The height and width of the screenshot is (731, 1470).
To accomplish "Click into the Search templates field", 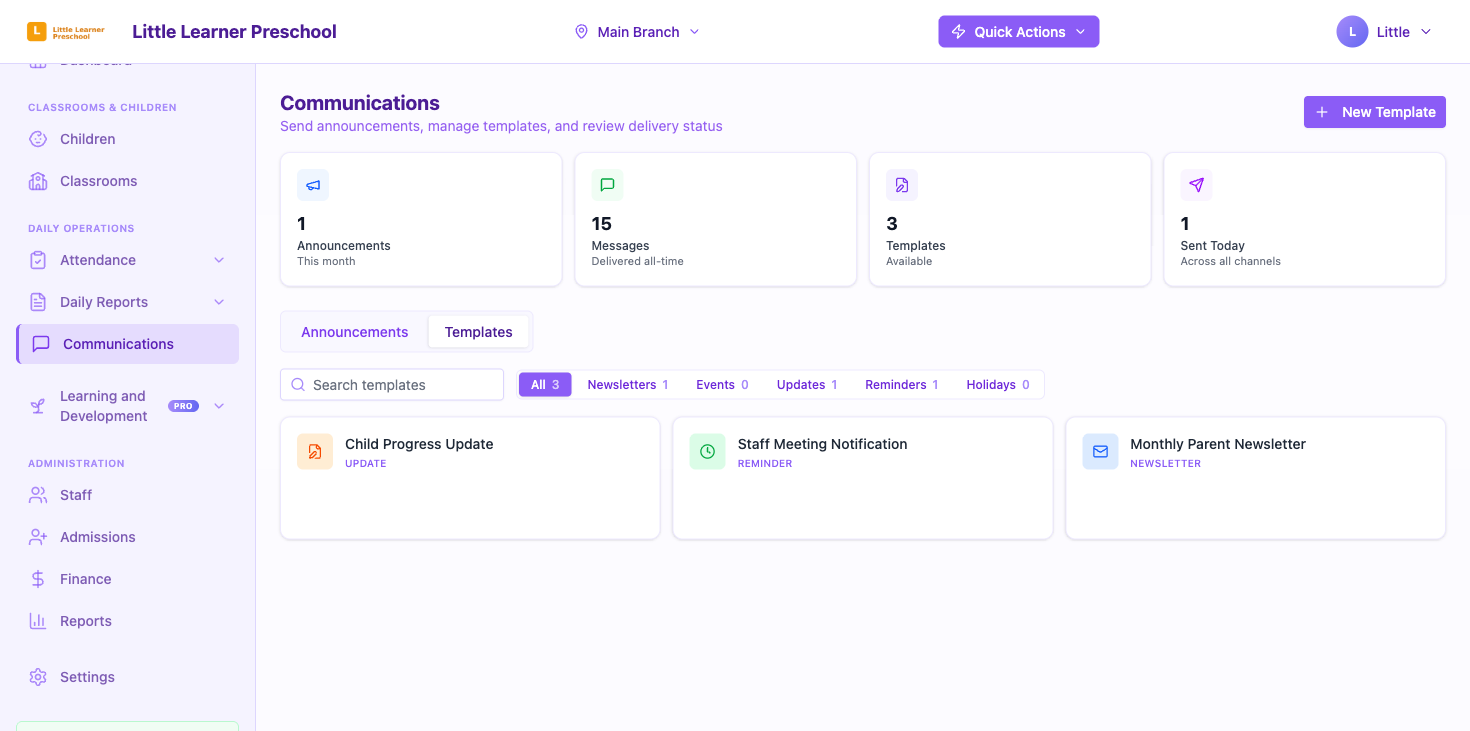I will point(392,385).
